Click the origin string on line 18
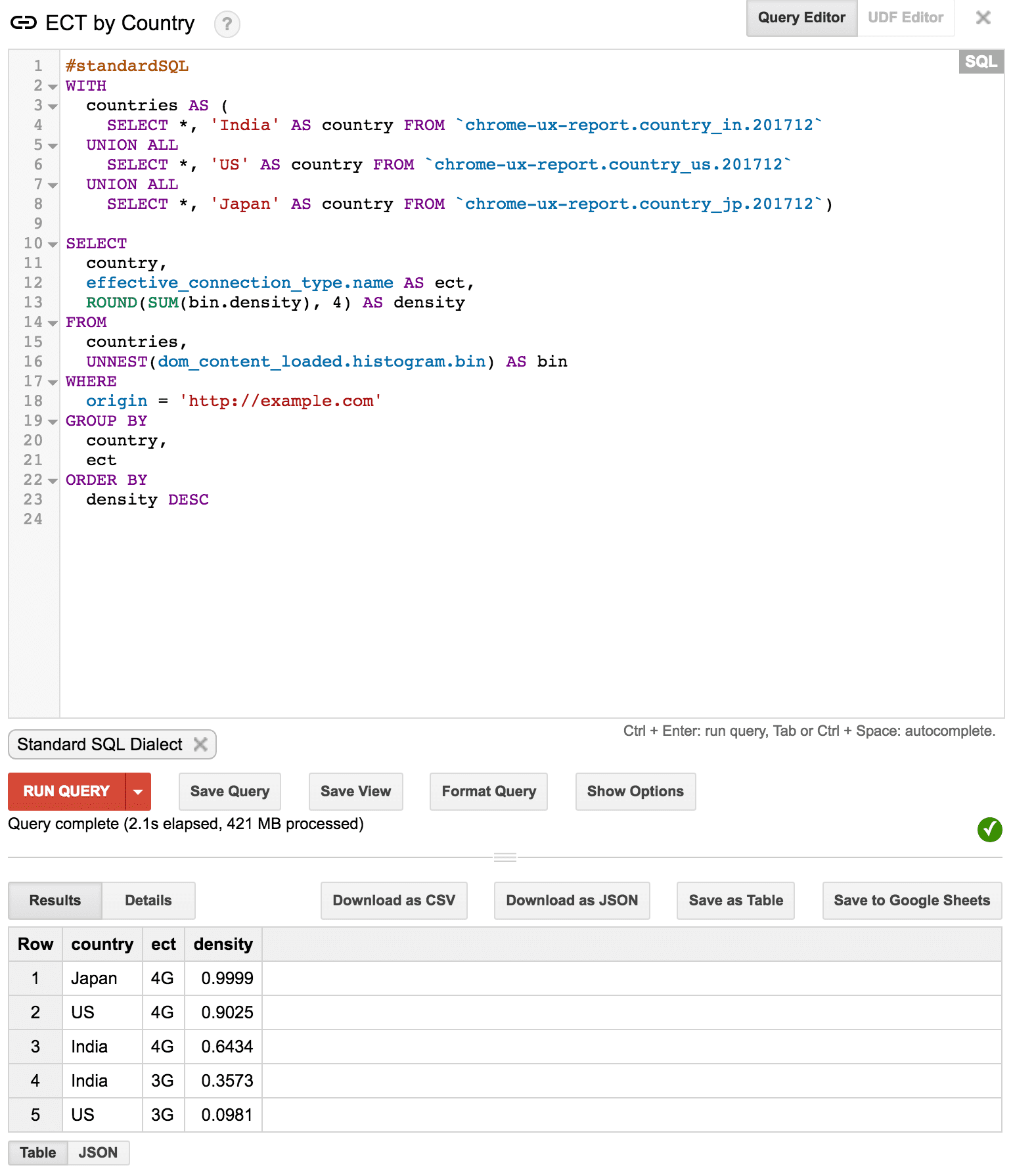 [281, 401]
